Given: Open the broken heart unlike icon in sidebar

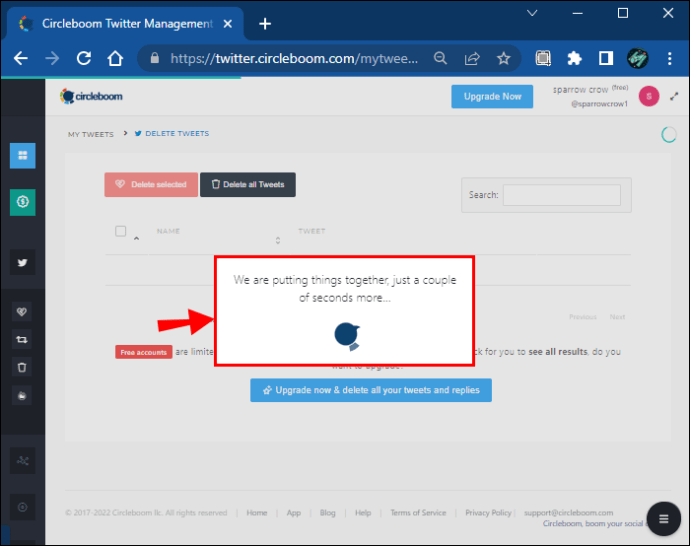Looking at the screenshot, I should 22,312.
